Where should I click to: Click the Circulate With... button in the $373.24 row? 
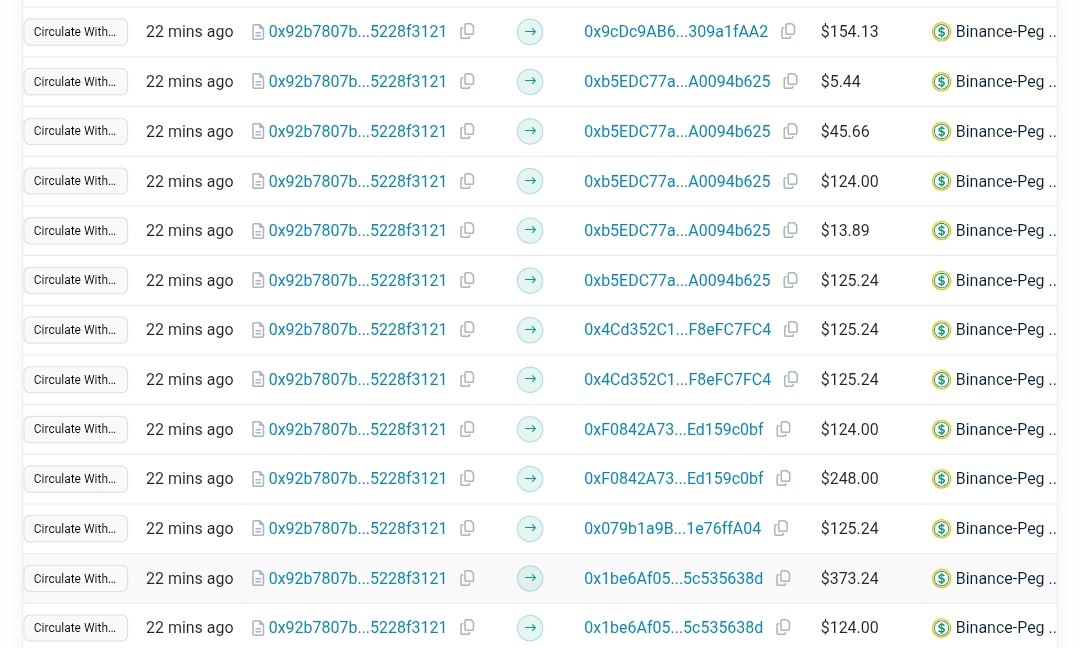coord(75,578)
